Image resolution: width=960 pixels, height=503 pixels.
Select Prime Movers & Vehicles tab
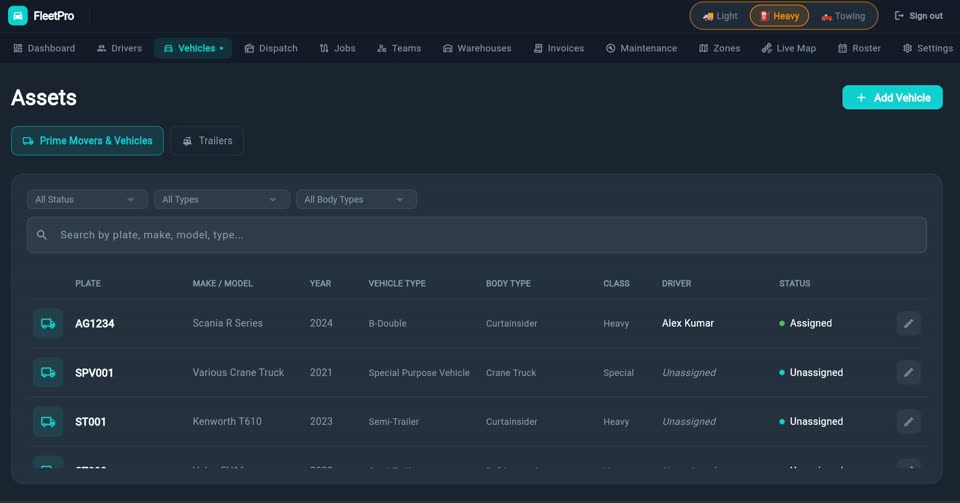[x=88, y=141]
